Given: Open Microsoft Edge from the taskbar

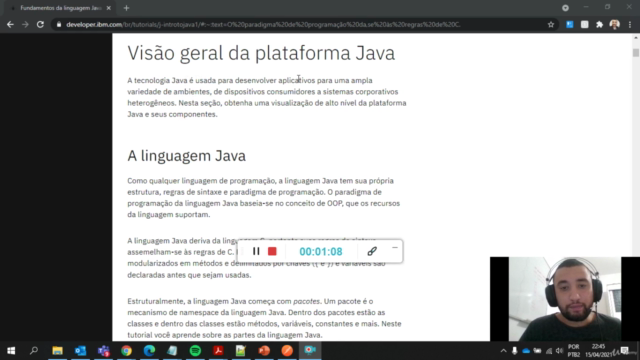Looking at the screenshot, I should point(149,351).
